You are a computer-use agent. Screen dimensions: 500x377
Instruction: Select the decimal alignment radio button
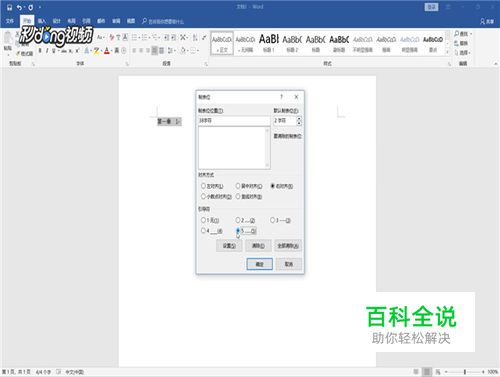(x=203, y=197)
